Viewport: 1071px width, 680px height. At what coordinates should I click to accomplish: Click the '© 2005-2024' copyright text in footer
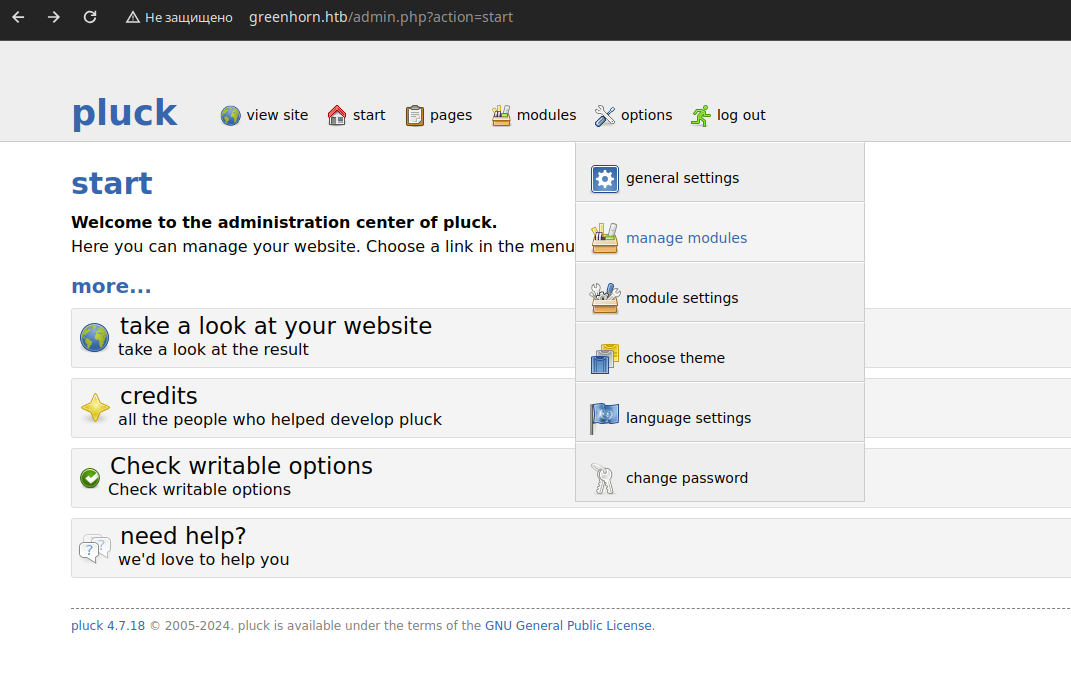click(x=191, y=626)
